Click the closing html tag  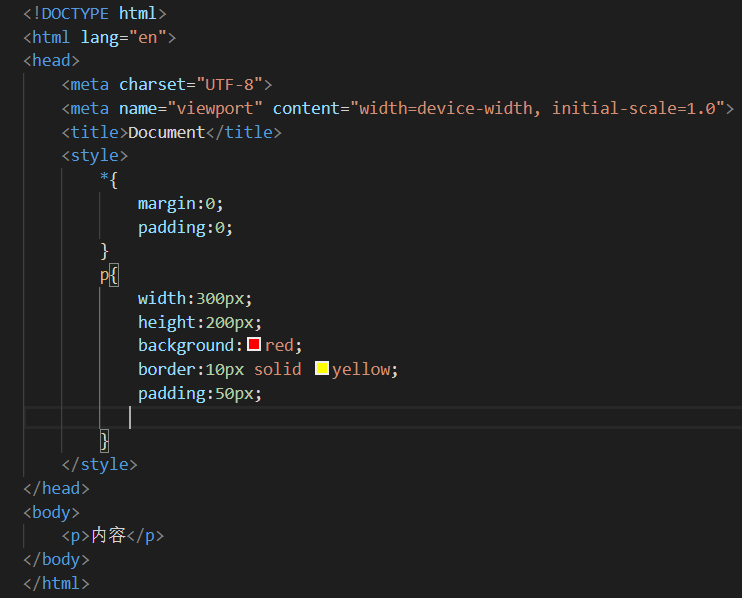[56, 583]
